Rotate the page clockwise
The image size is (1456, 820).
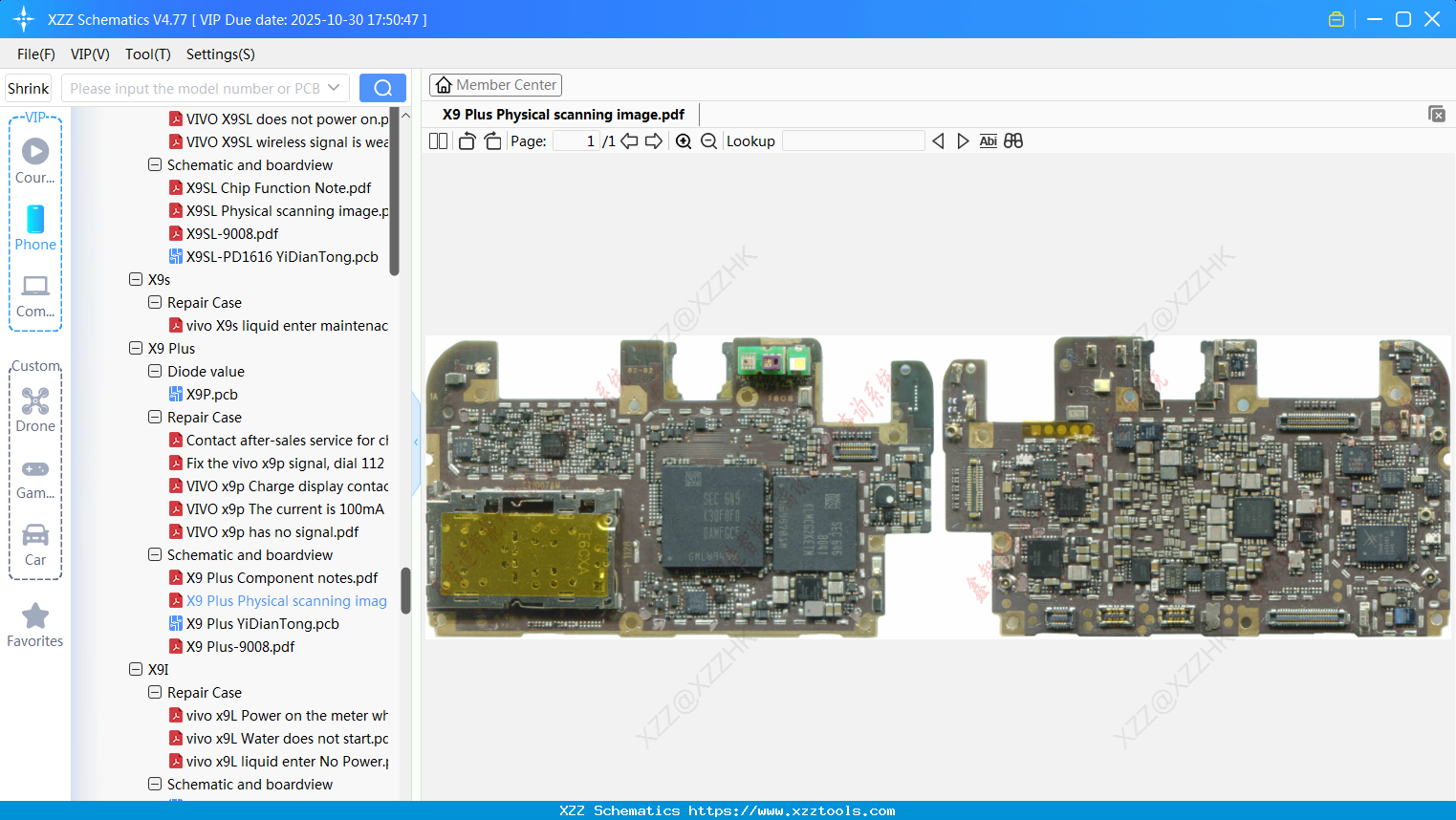point(492,141)
